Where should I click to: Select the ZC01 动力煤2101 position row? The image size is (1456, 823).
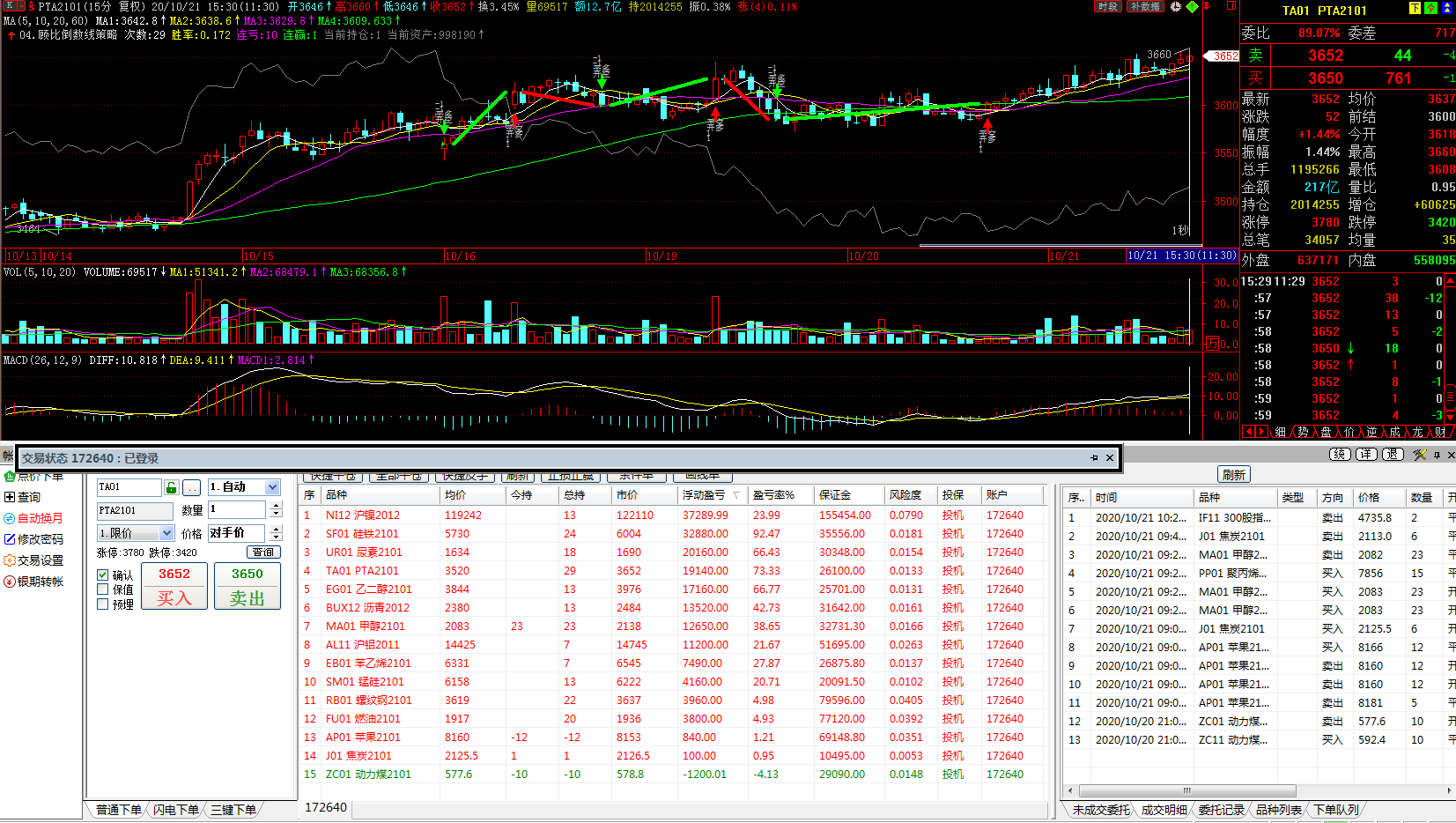click(674, 775)
